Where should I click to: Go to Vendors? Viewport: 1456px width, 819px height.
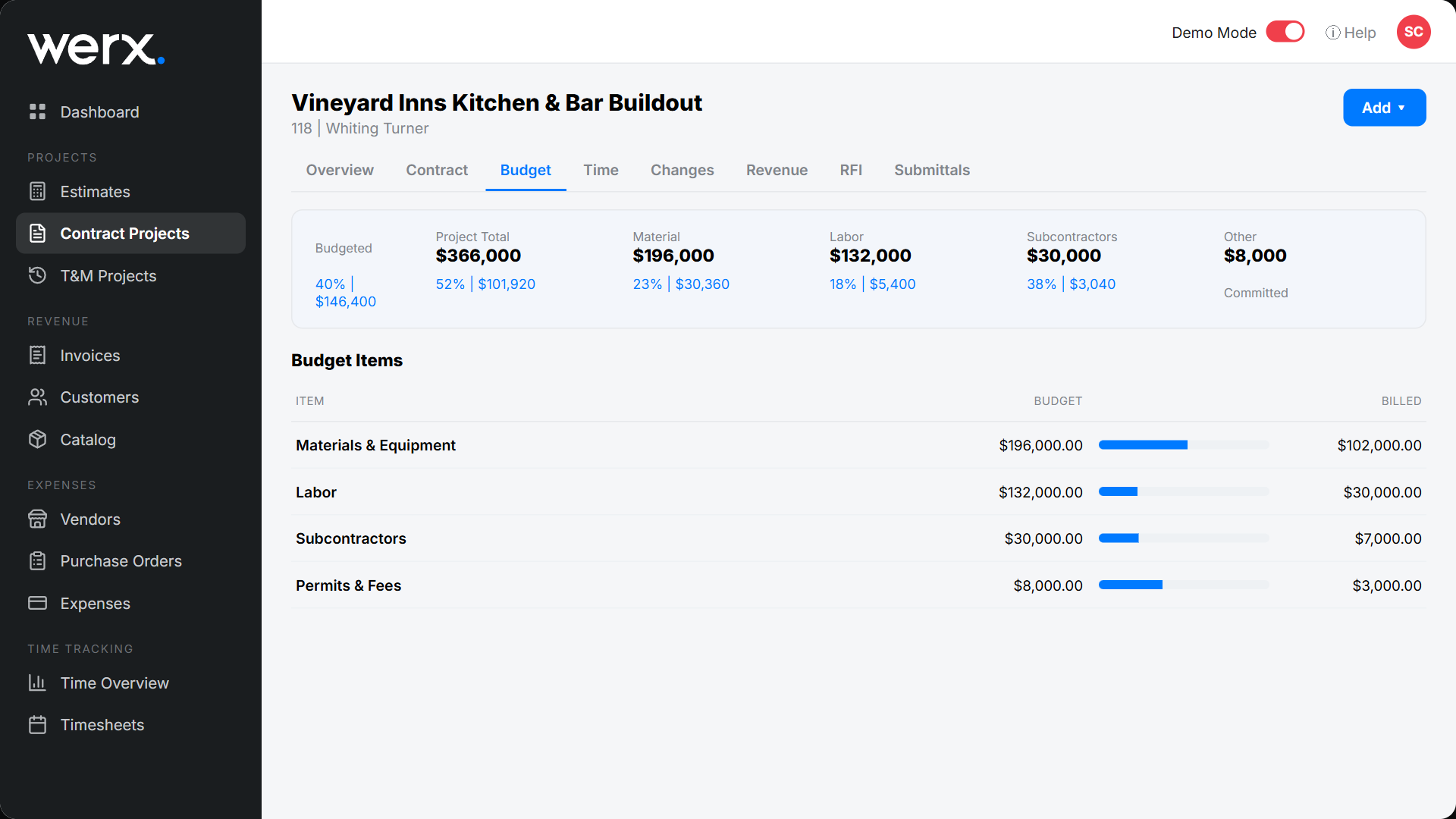coord(130,519)
